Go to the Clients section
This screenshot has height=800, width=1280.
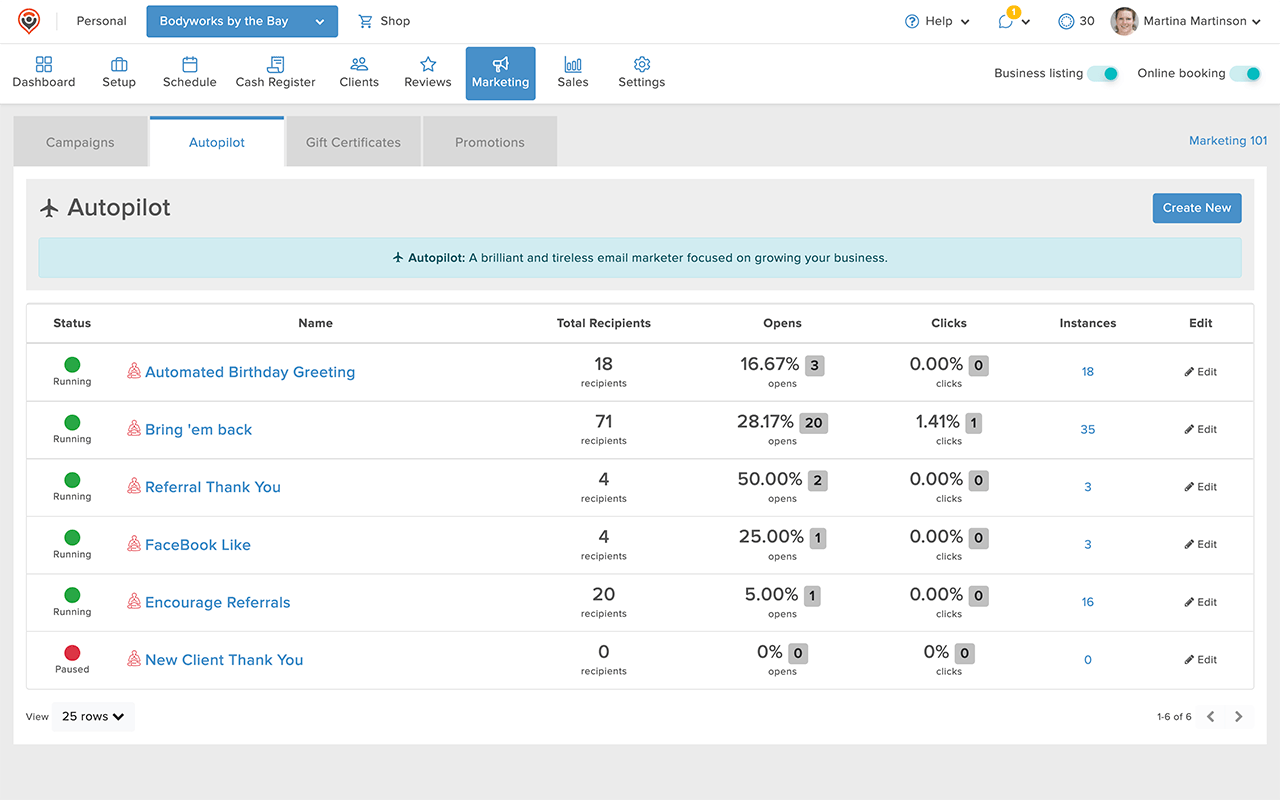coord(358,72)
